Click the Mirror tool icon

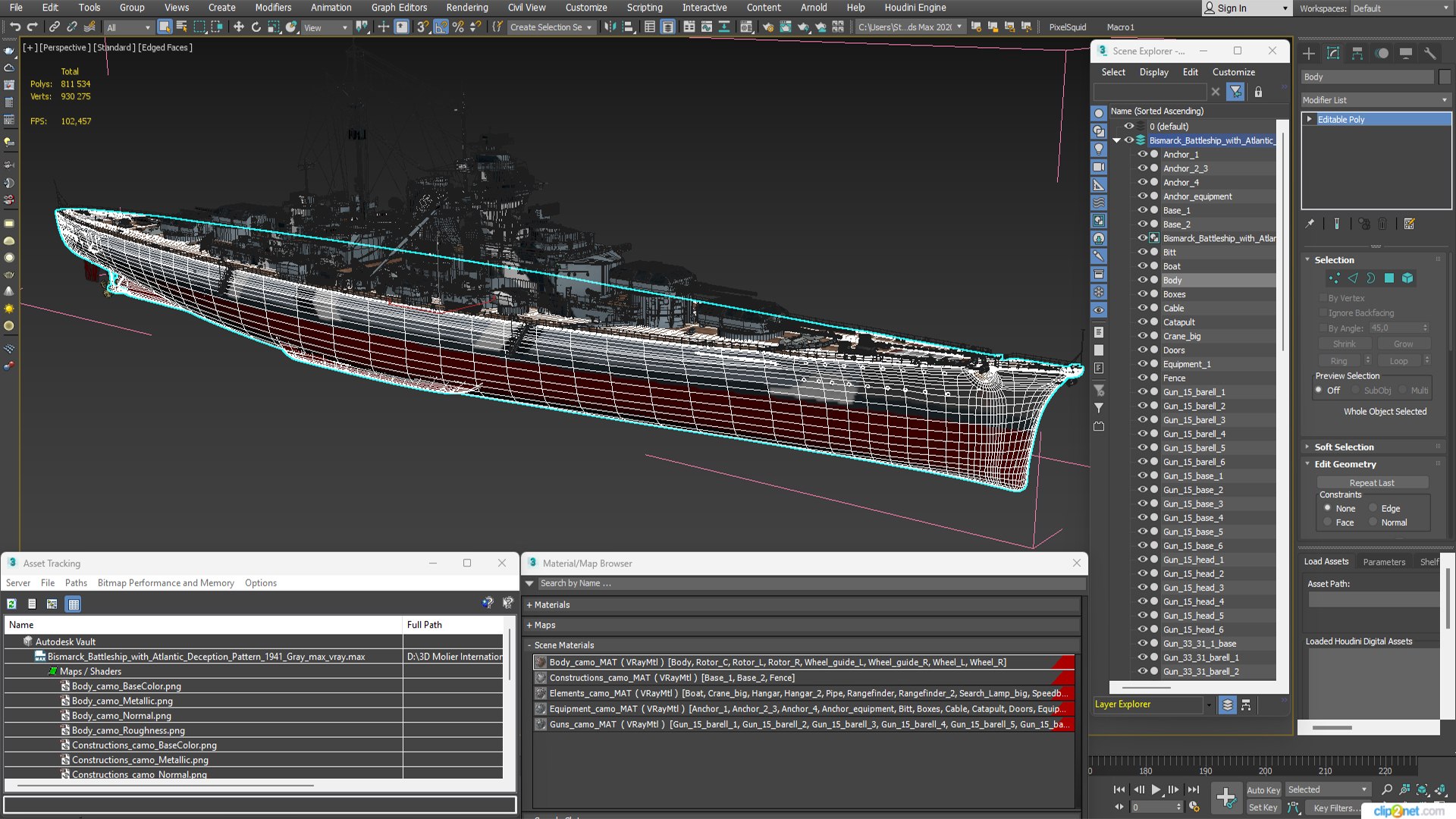610,27
